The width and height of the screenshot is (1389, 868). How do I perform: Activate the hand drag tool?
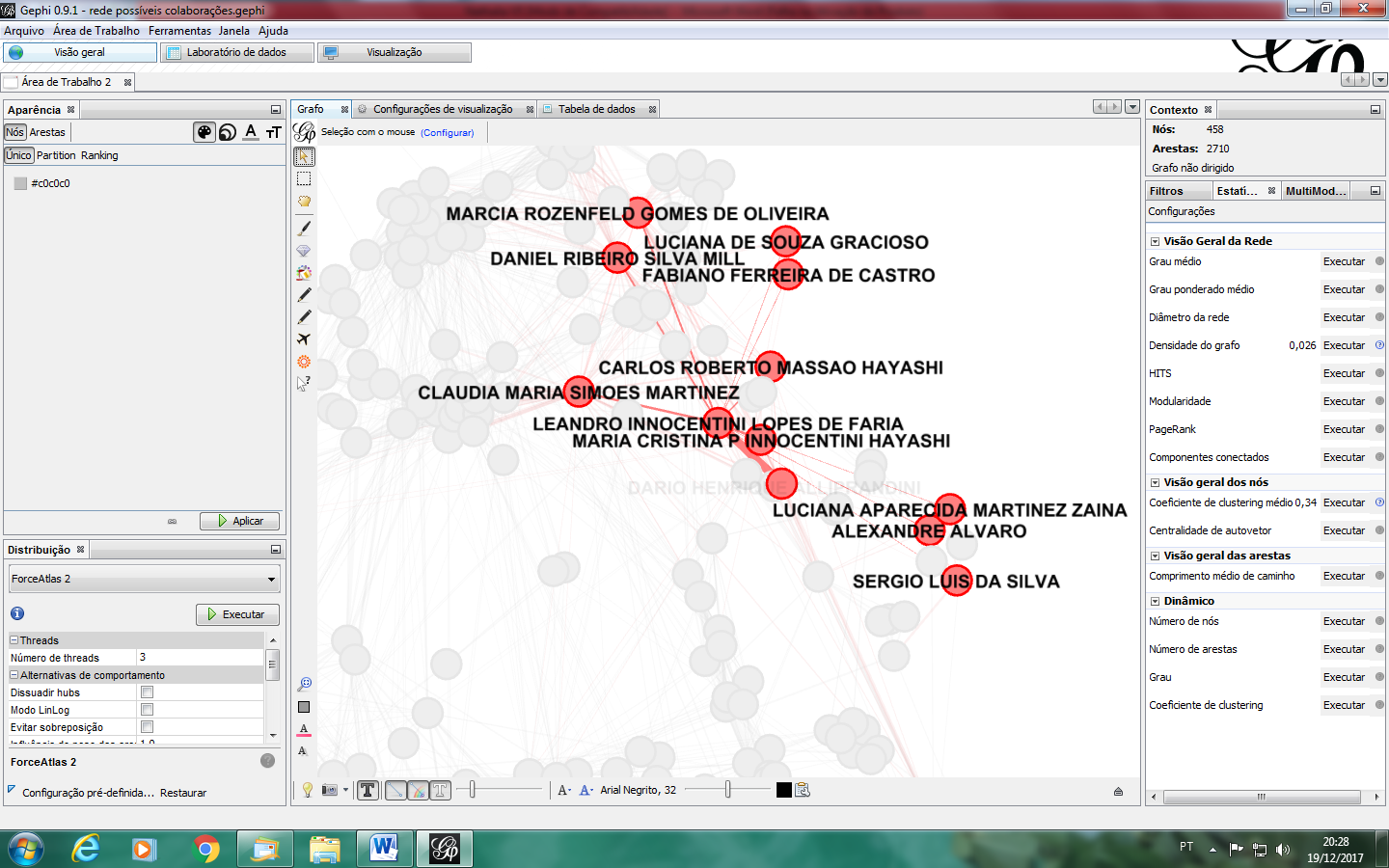point(304,202)
